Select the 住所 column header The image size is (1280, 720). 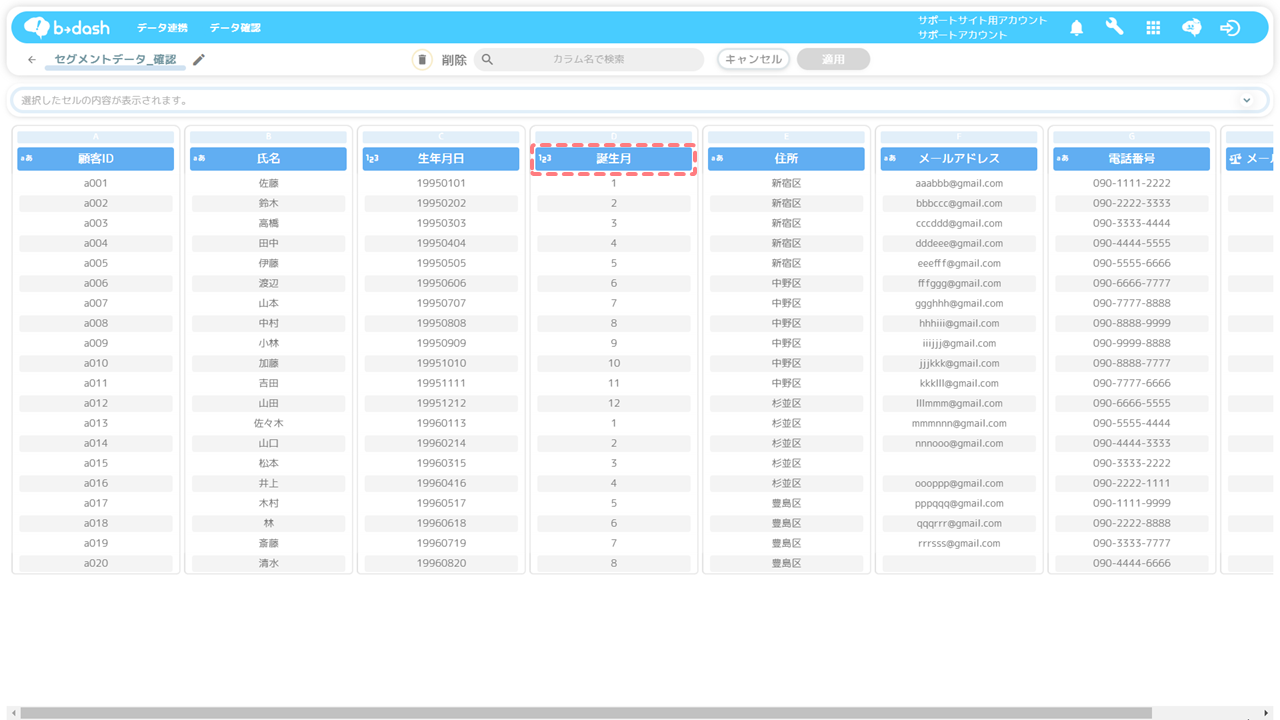(786, 158)
